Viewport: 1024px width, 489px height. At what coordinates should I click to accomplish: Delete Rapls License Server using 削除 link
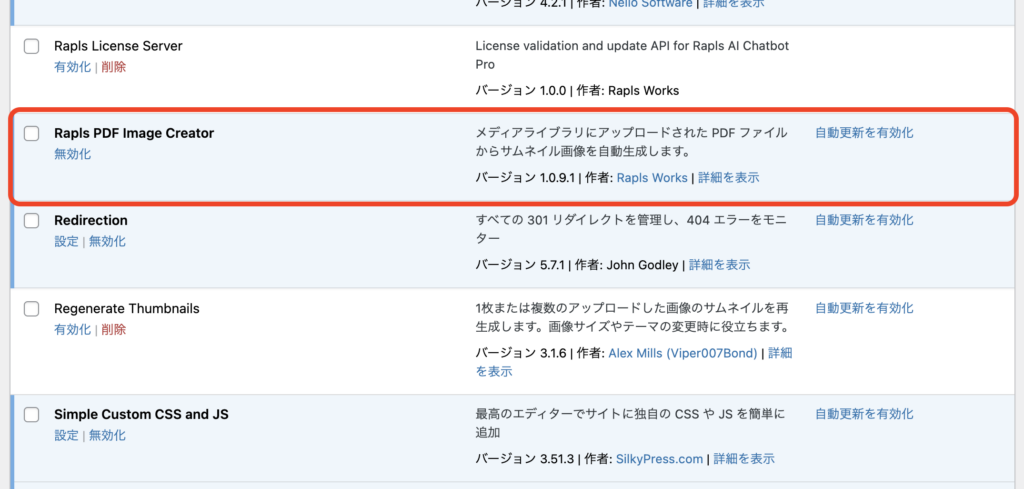pyautogui.click(x=114, y=67)
